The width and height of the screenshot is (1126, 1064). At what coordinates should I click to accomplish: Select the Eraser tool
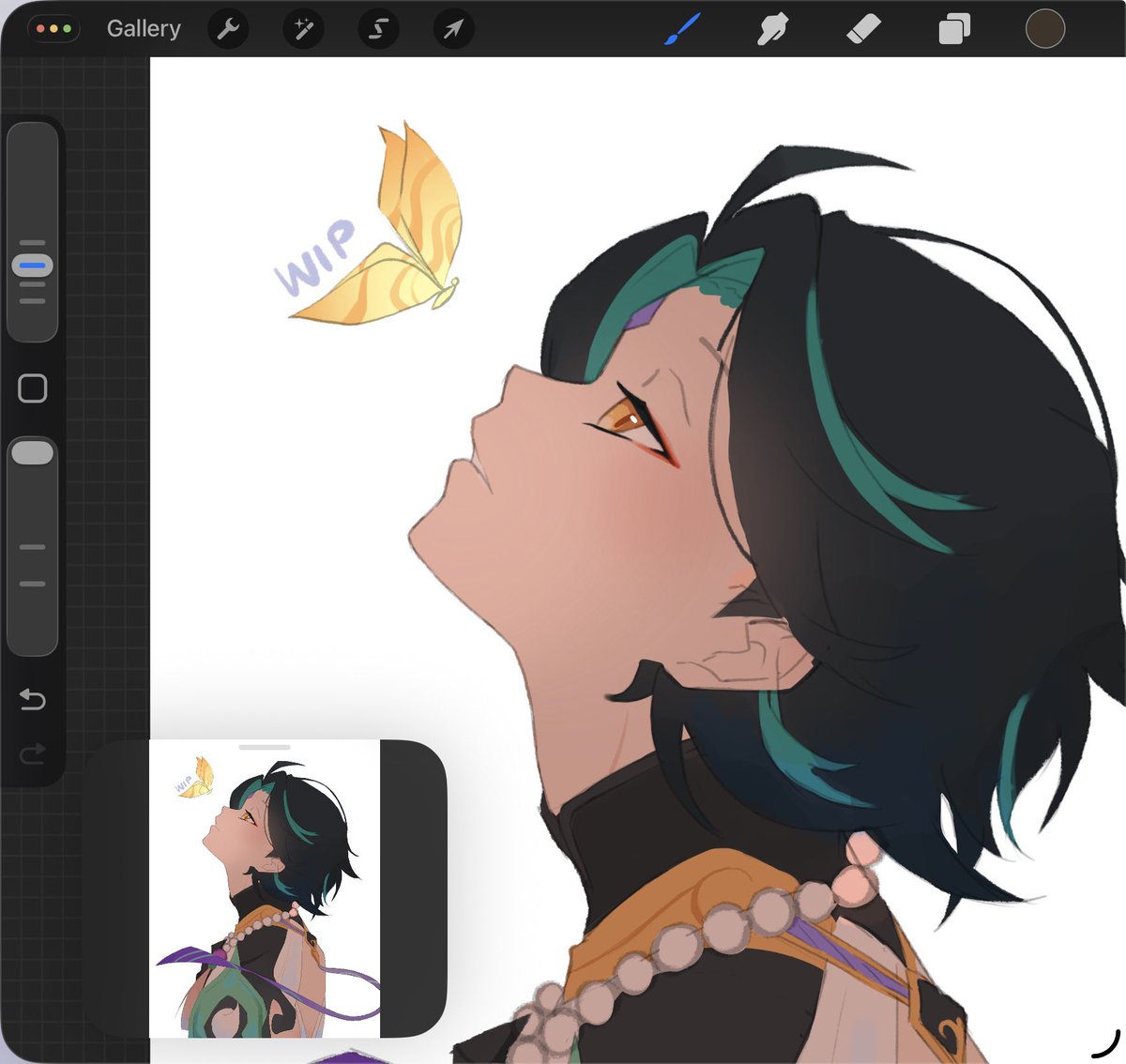(x=863, y=29)
